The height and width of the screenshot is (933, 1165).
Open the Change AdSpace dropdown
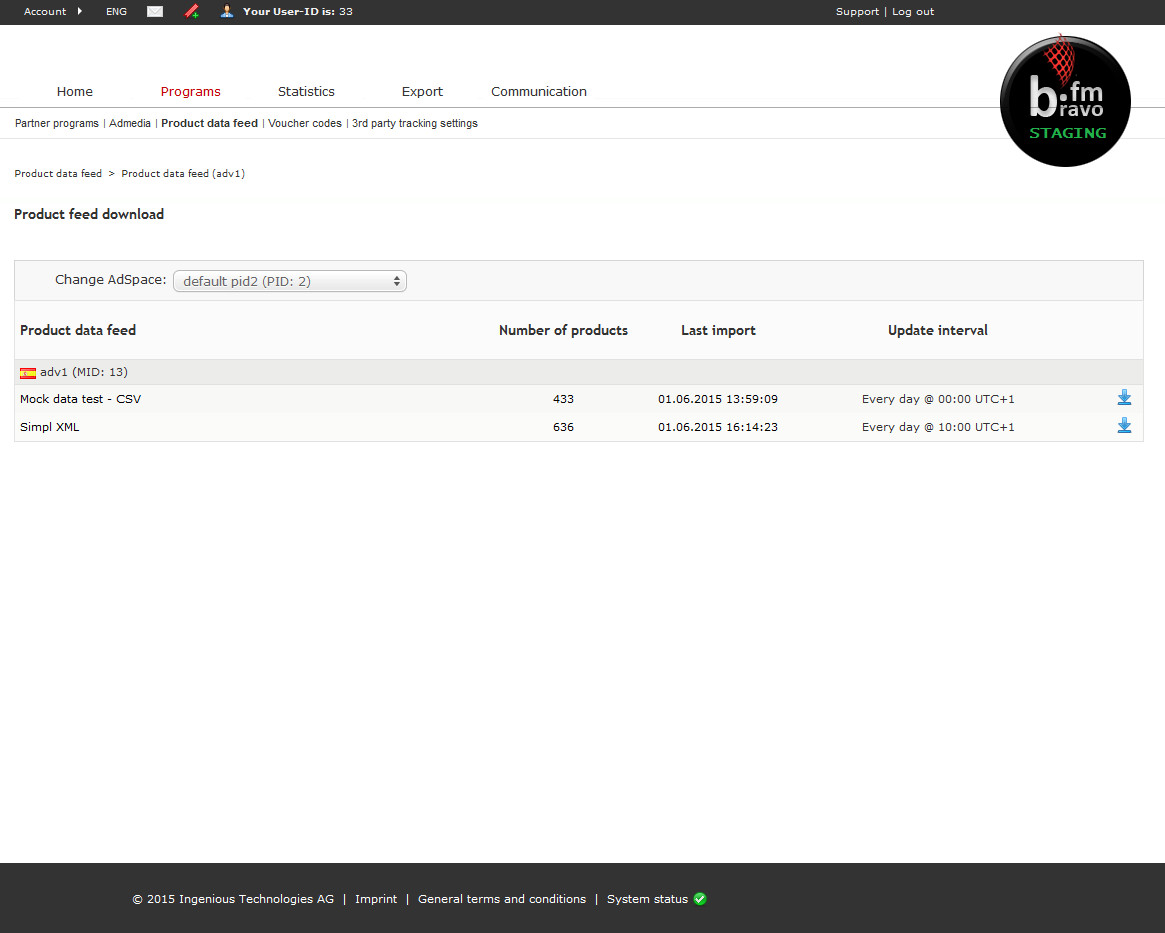pyautogui.click(x=290, y=281)
